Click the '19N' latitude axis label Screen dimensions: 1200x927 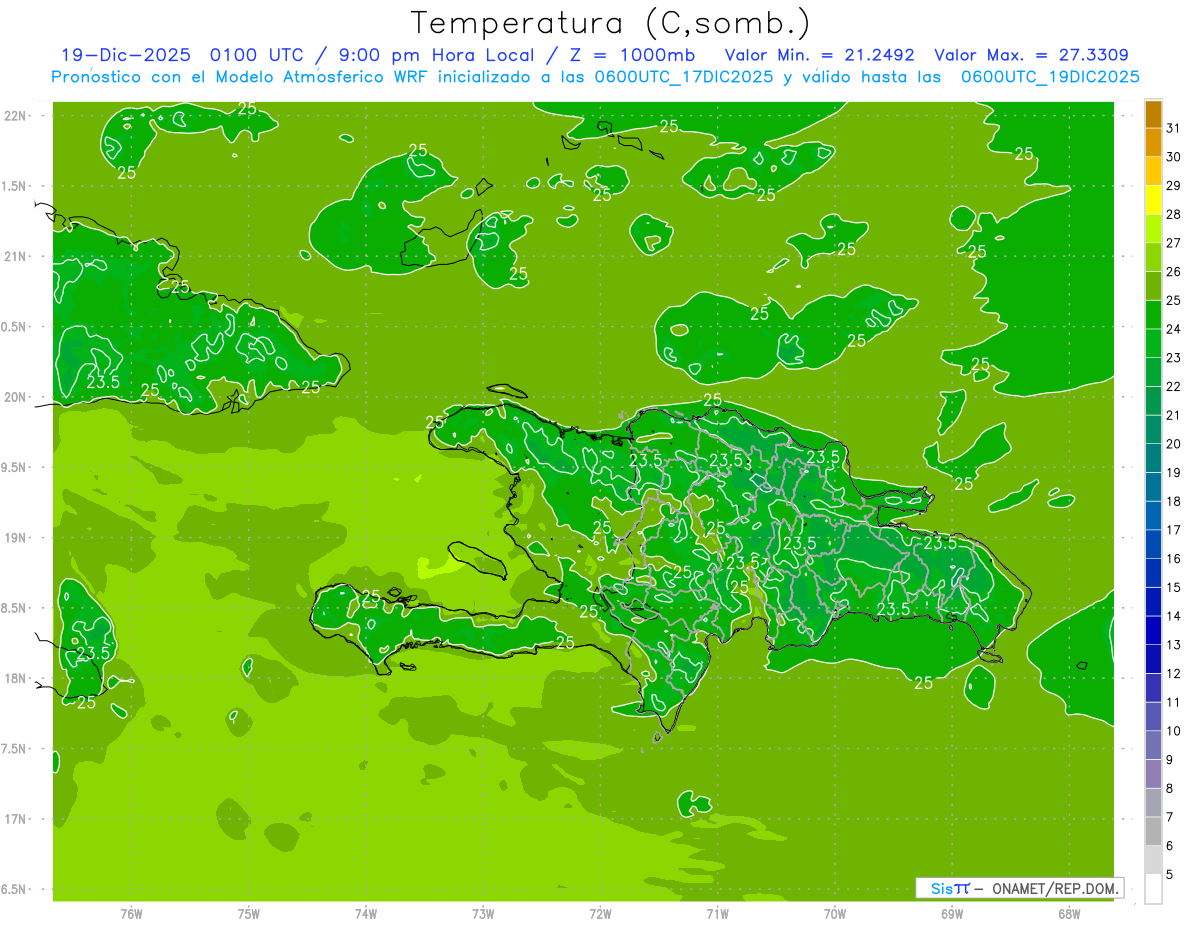click(x=16, y=538)
